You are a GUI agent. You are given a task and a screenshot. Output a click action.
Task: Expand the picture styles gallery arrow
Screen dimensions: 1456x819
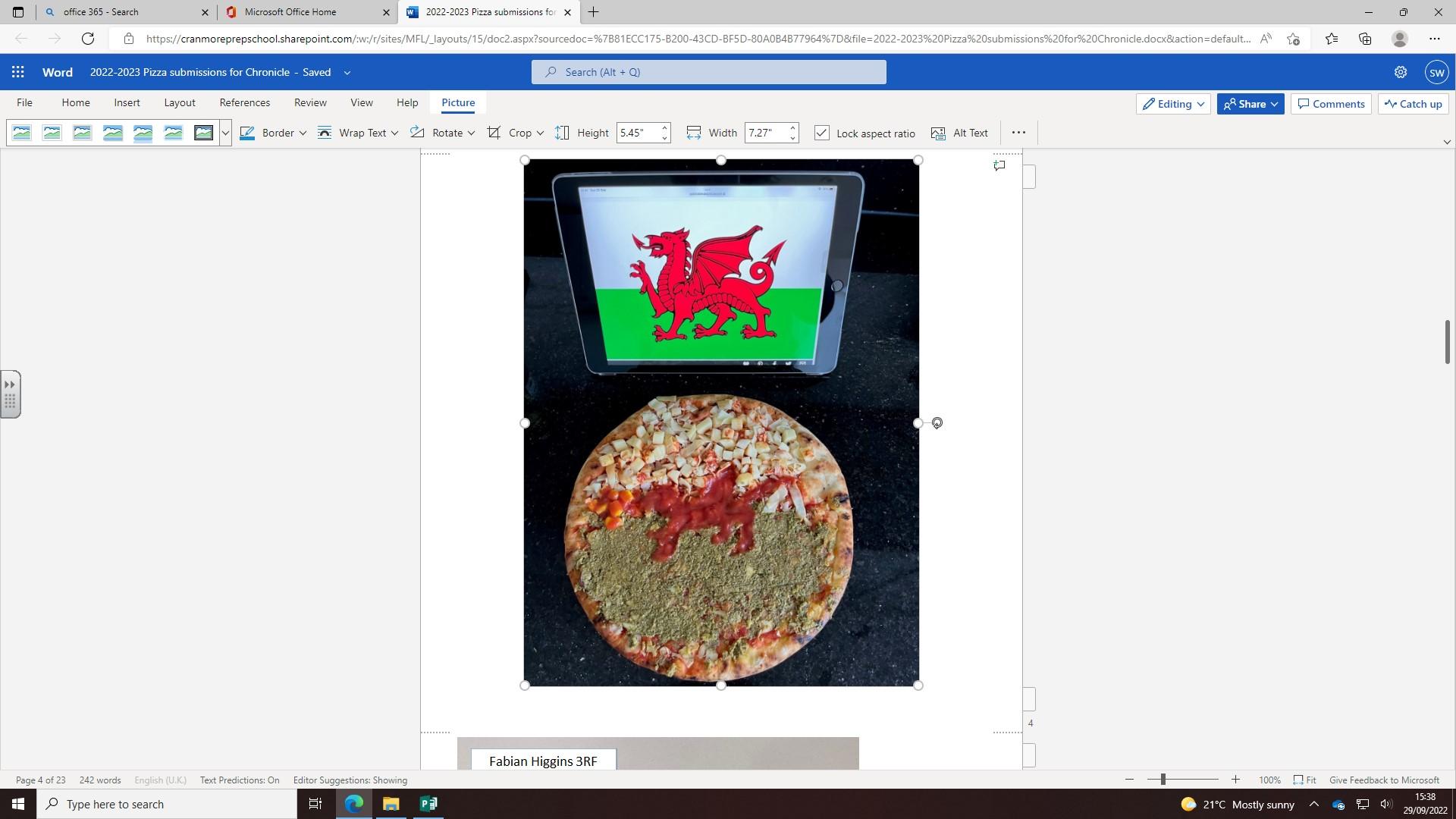(x=225, y=133)
